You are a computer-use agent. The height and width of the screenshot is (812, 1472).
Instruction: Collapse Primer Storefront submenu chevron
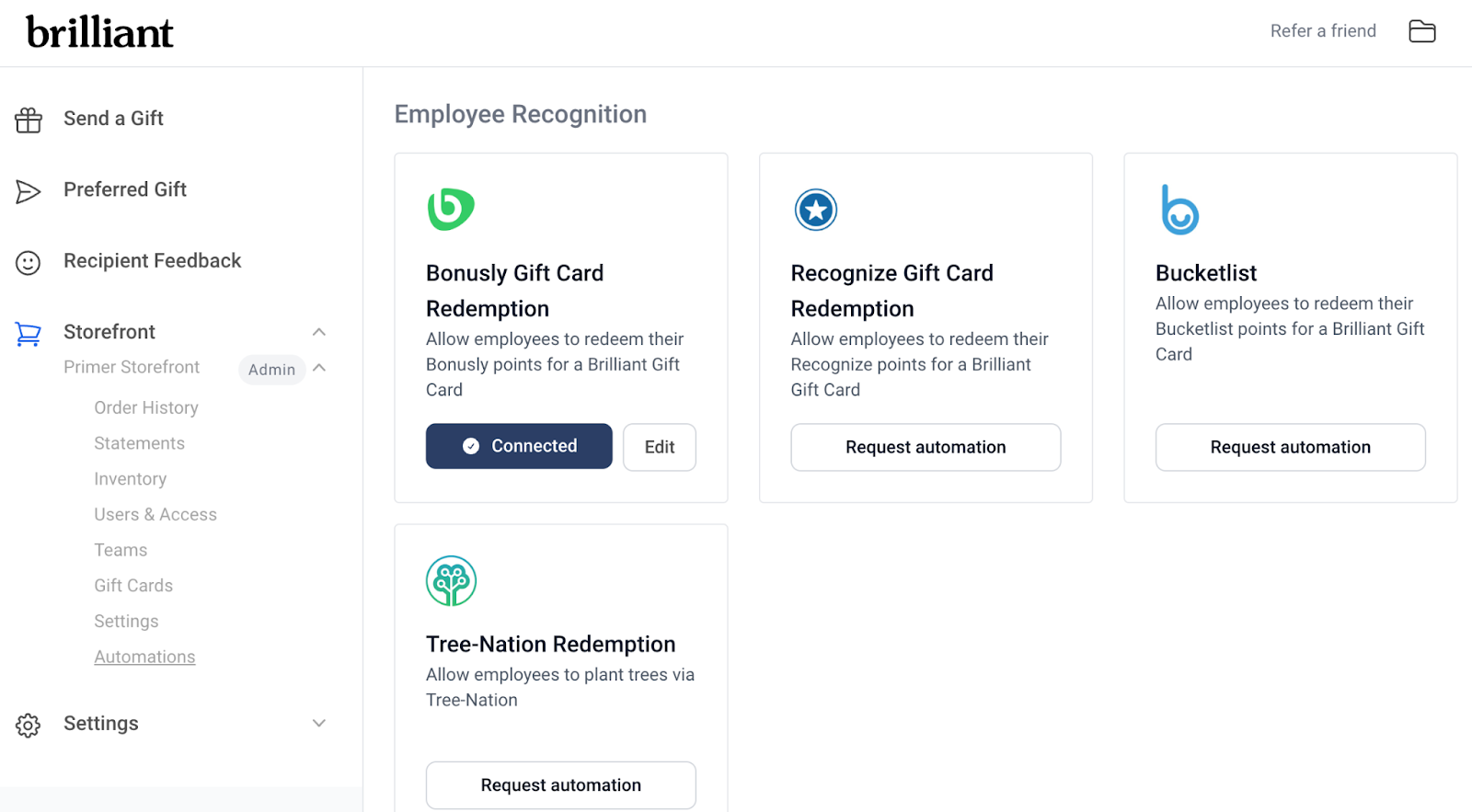tap(319, 368)
